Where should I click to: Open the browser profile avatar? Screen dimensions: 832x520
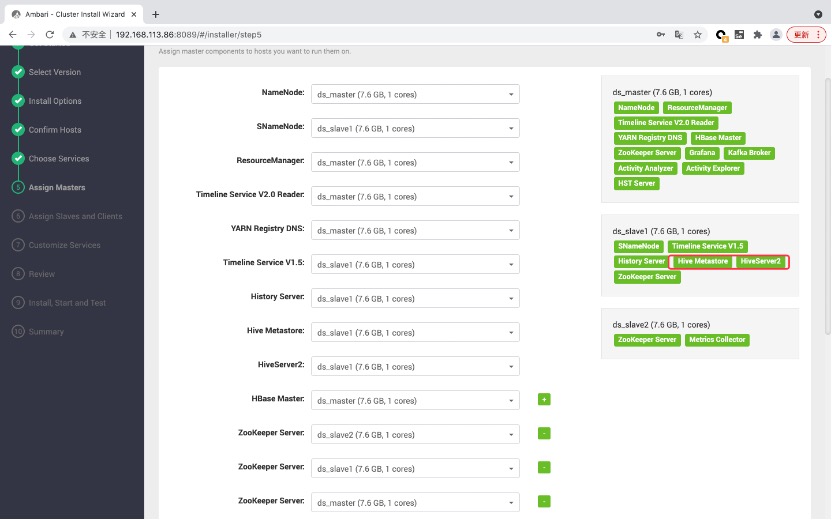pos(776,34)
